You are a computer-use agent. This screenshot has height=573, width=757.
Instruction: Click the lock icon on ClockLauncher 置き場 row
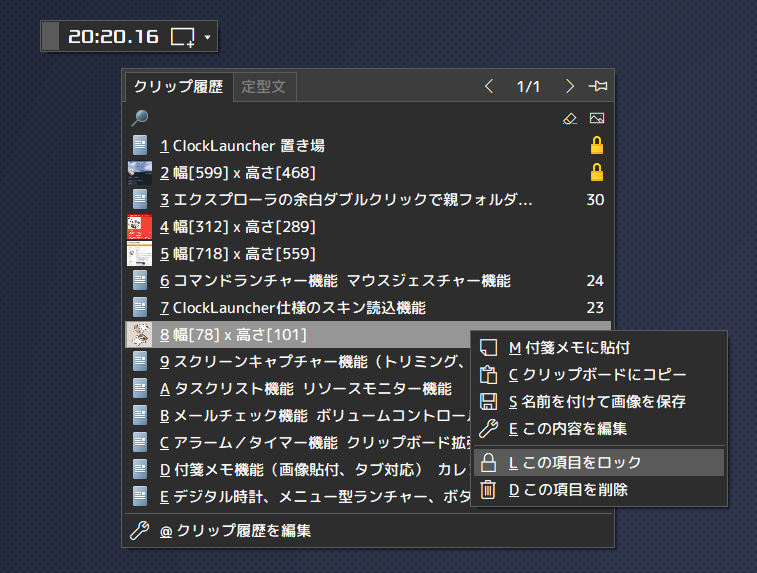597,145
